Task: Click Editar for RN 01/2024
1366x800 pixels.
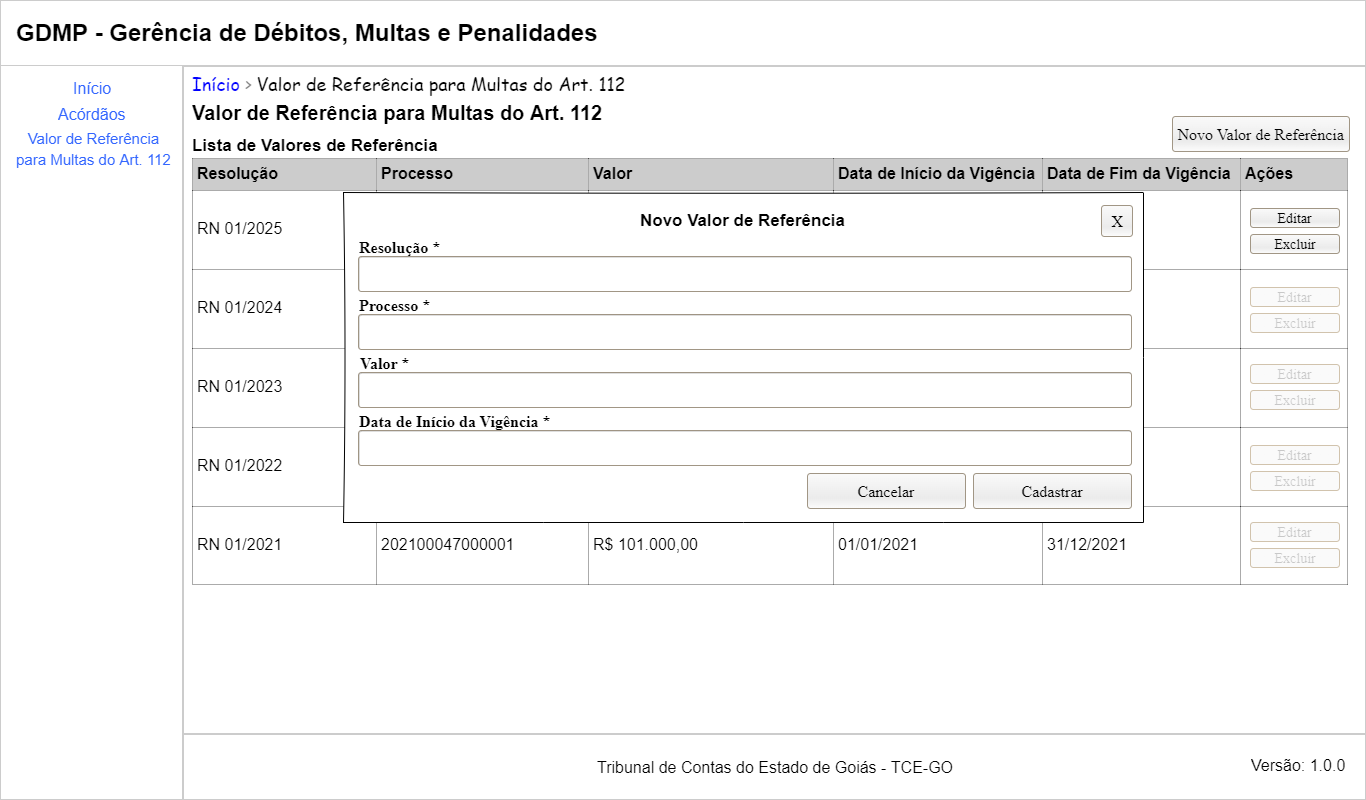Action: 1294,297
